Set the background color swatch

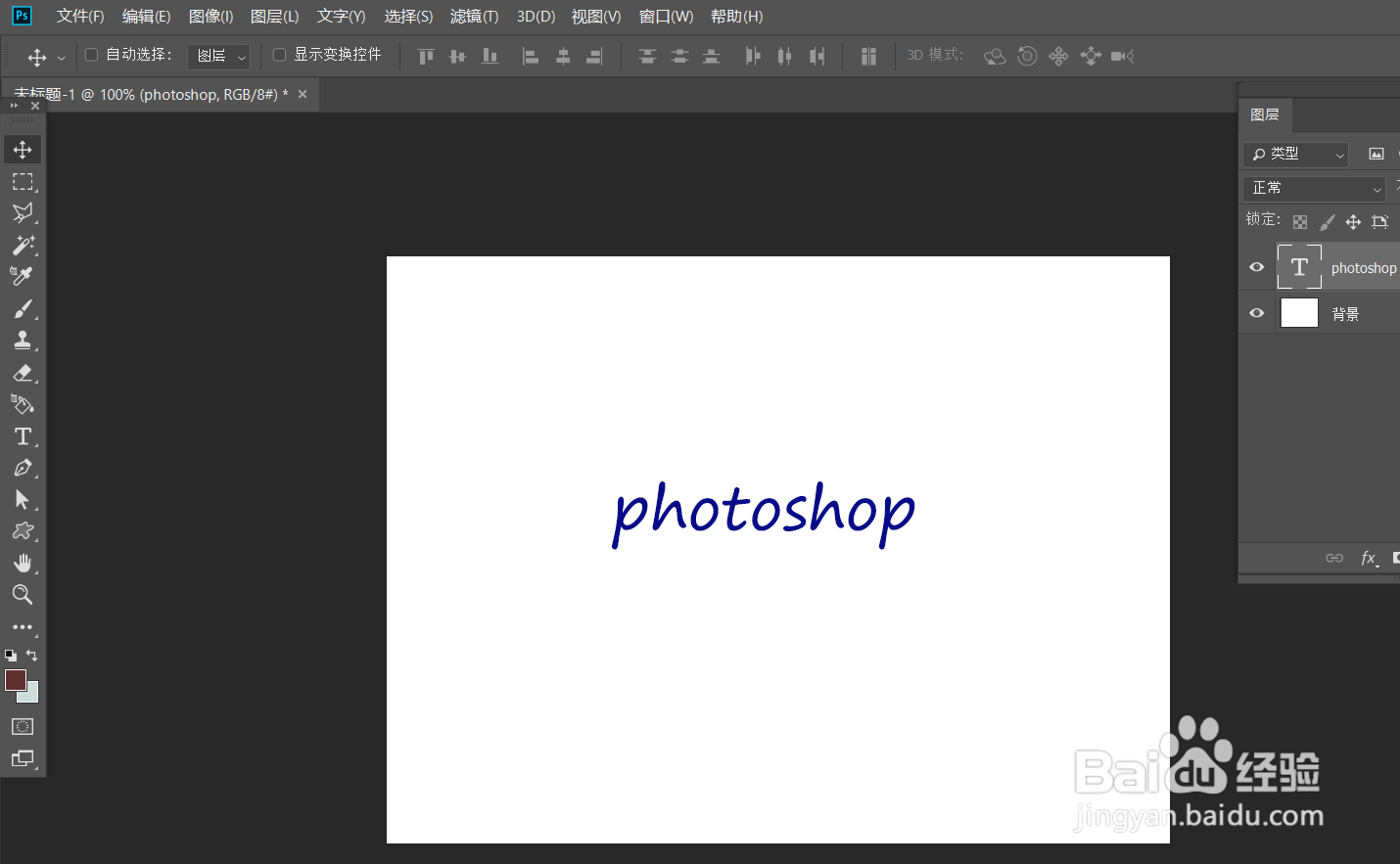point(32,694)
